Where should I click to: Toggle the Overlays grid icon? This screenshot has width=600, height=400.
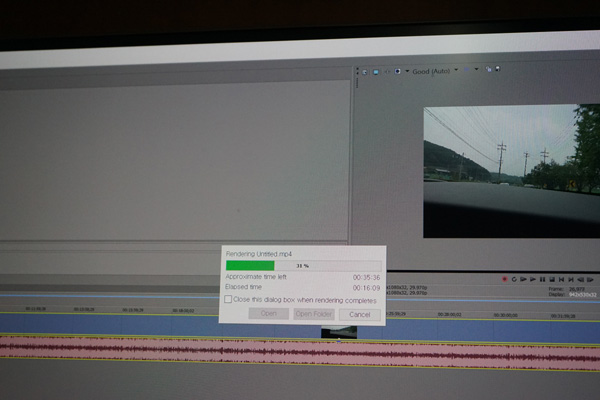click(x=466, y=70)
